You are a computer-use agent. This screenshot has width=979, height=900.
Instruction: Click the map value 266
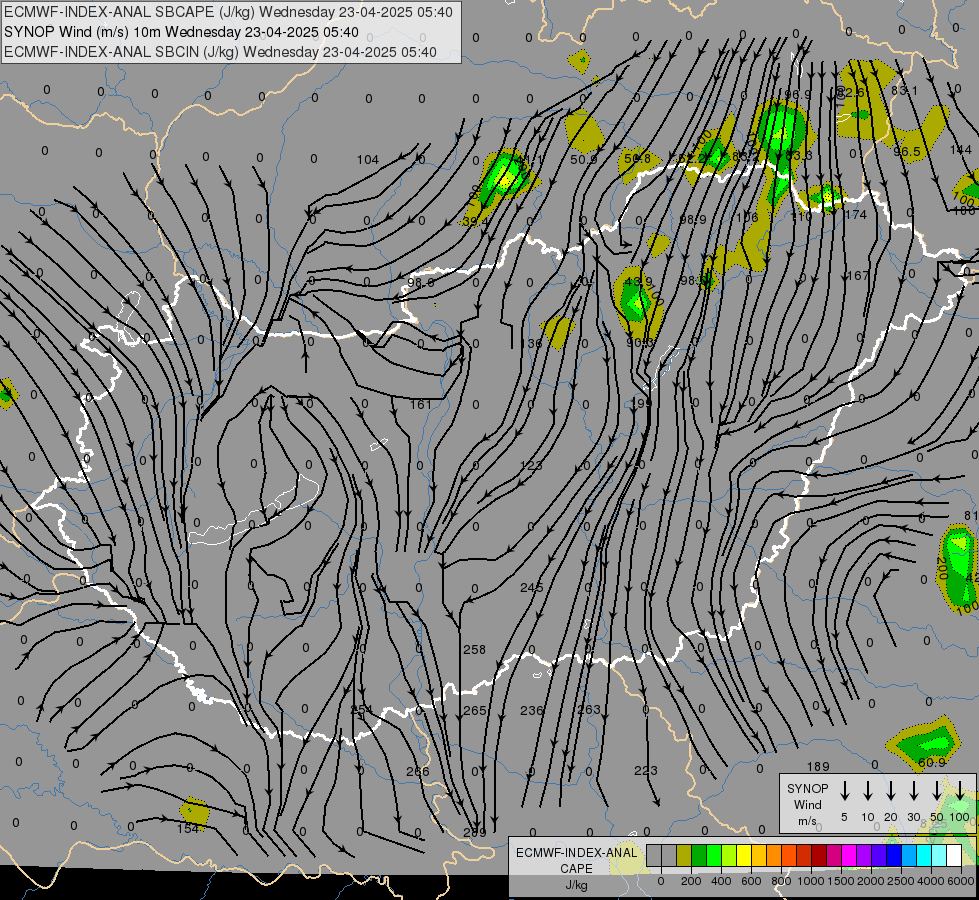[x=418, y=771]
